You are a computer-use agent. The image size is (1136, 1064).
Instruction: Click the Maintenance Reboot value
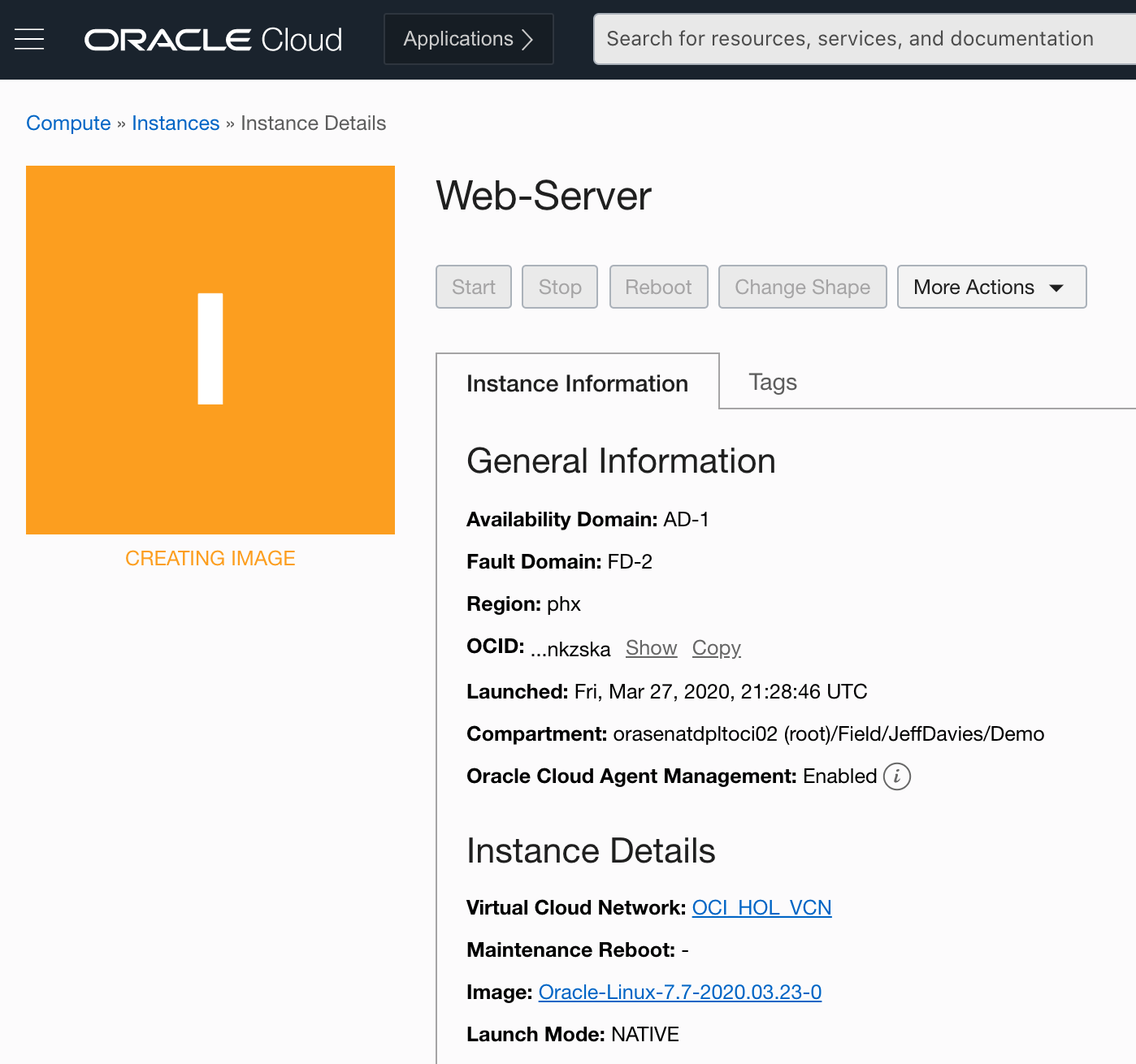click(685, 950)
